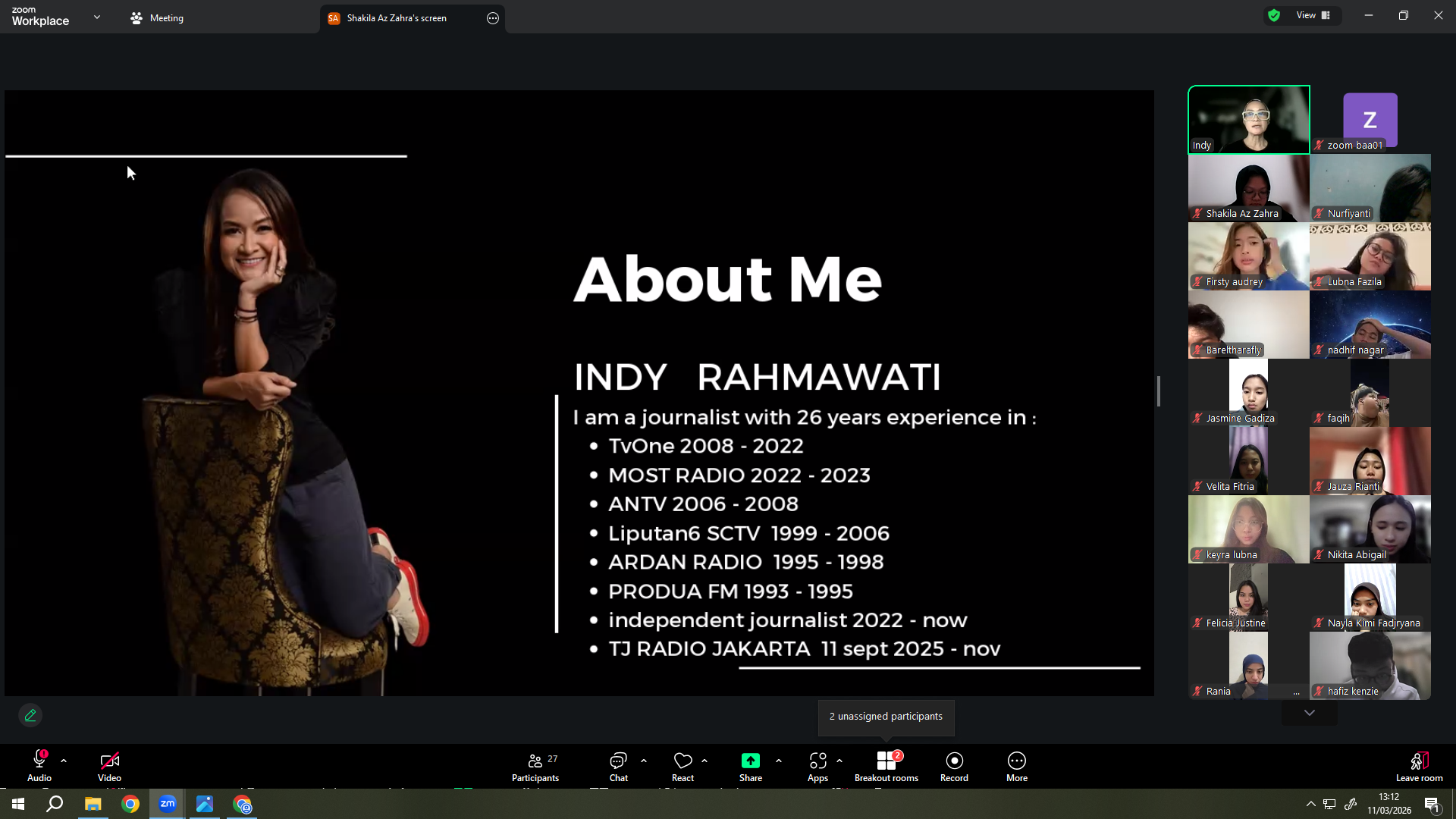The width and height of the screenshot is (1456, 819).
Task: Expand reactions arrow next to React
Action: point(704,761)
